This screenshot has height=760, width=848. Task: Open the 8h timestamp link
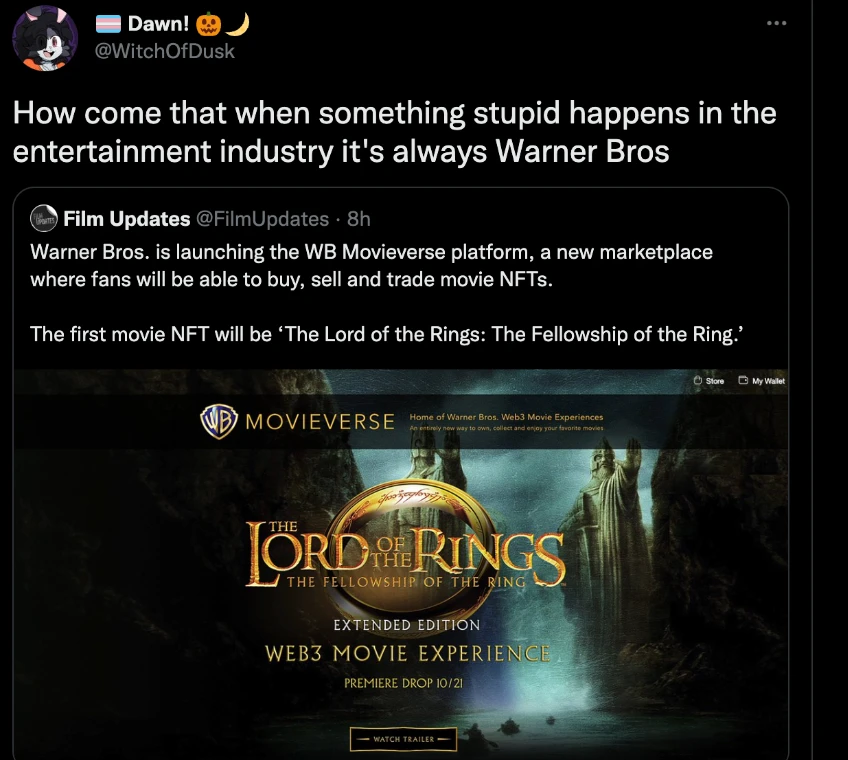[359, 219]
